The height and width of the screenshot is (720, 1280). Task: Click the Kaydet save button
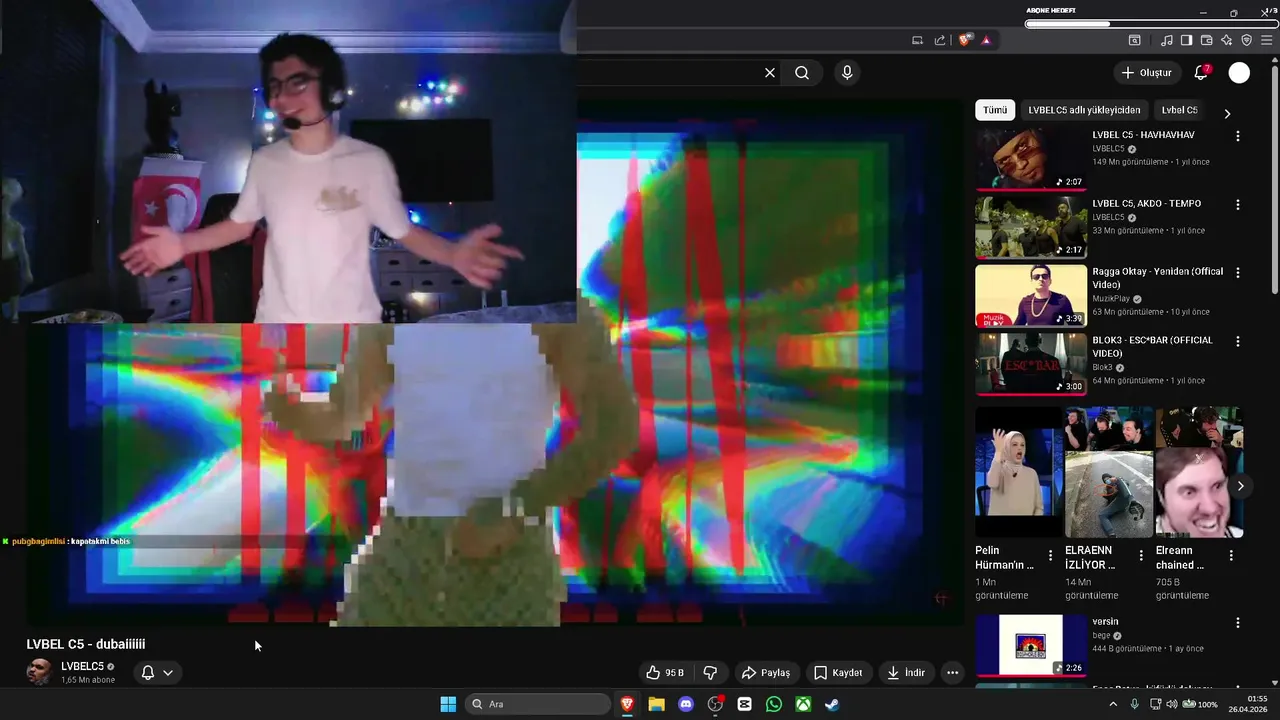pyautogui.click(x=838, y=673)
